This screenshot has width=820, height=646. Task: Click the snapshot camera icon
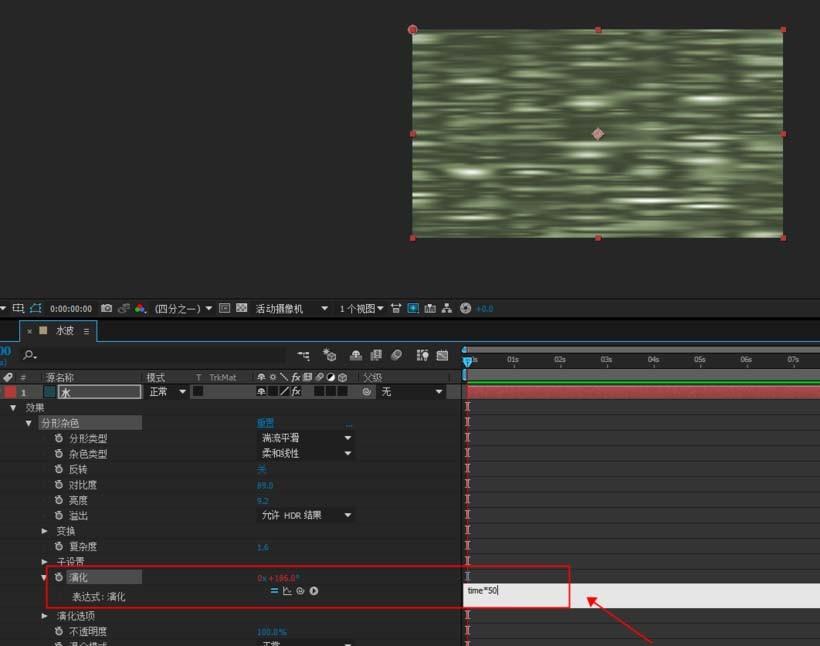[106, 309]
